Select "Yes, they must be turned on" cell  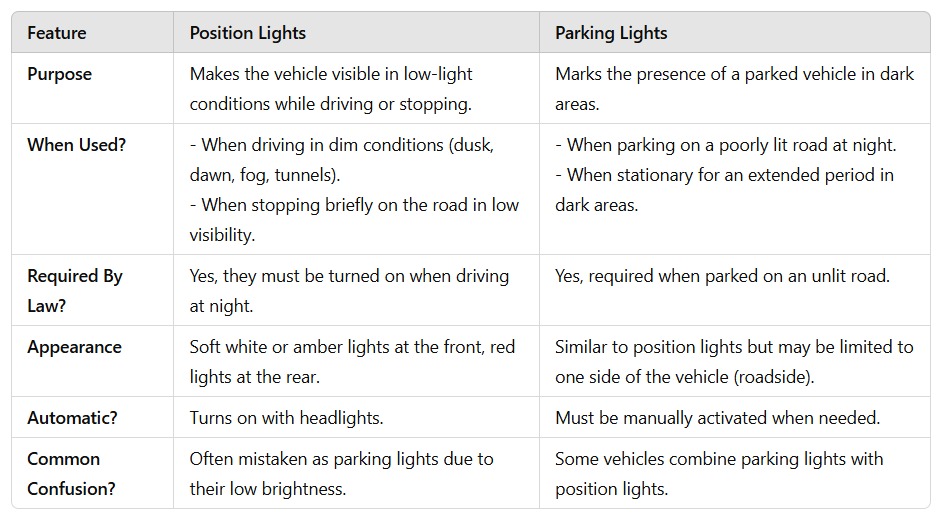click(349, 290)
